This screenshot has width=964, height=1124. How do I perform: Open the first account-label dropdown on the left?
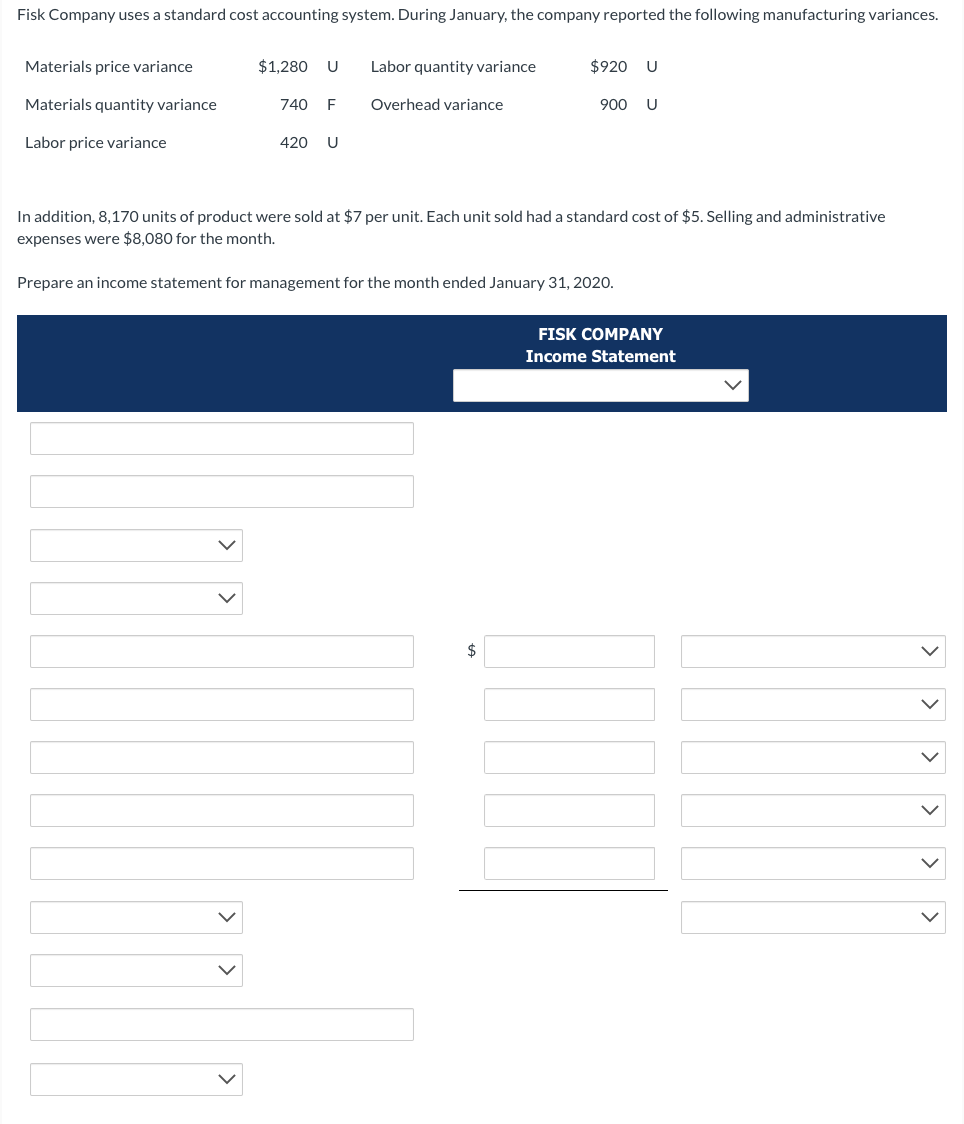(x=136, y=545)
